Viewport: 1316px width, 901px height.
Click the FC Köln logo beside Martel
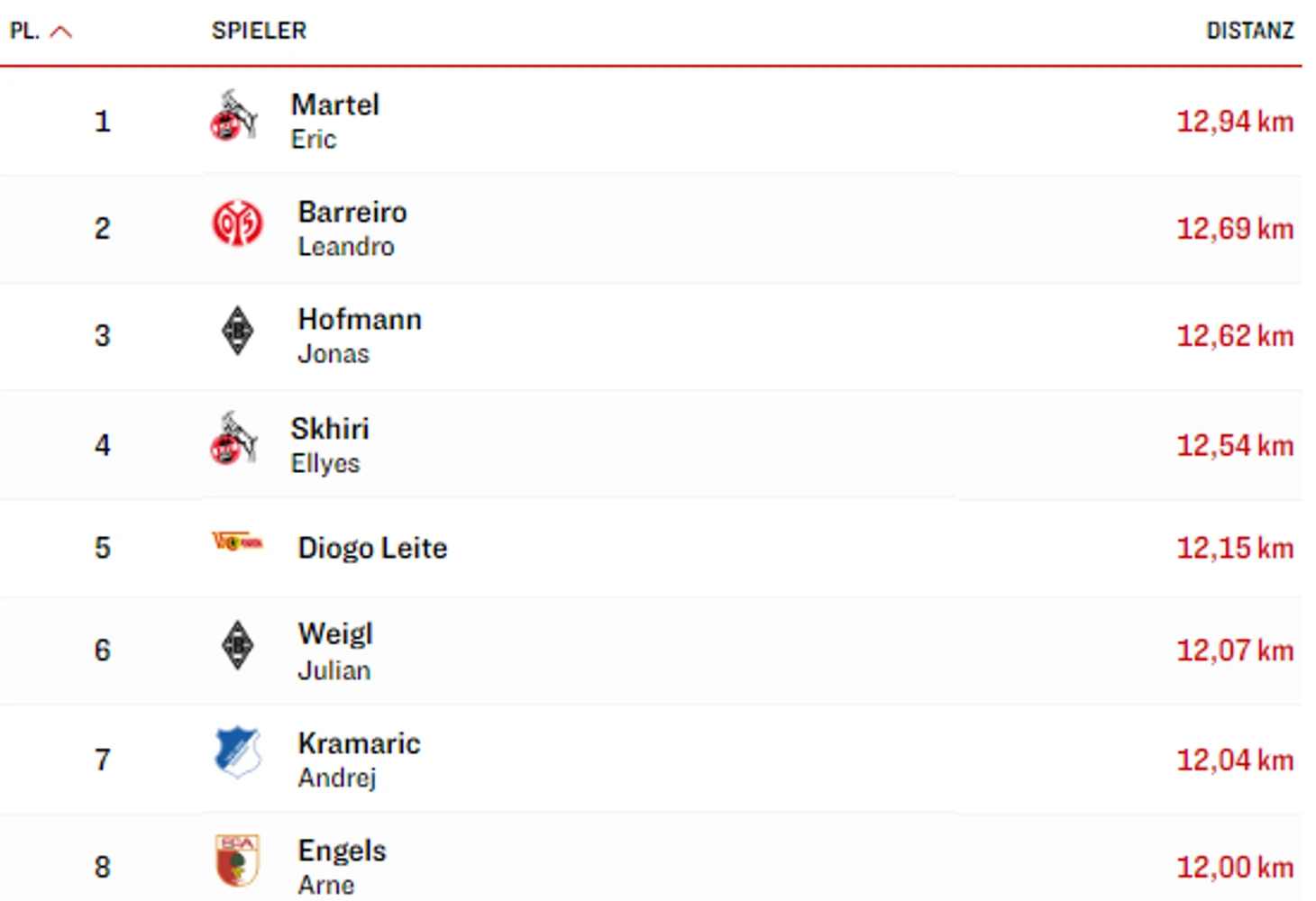233,115
